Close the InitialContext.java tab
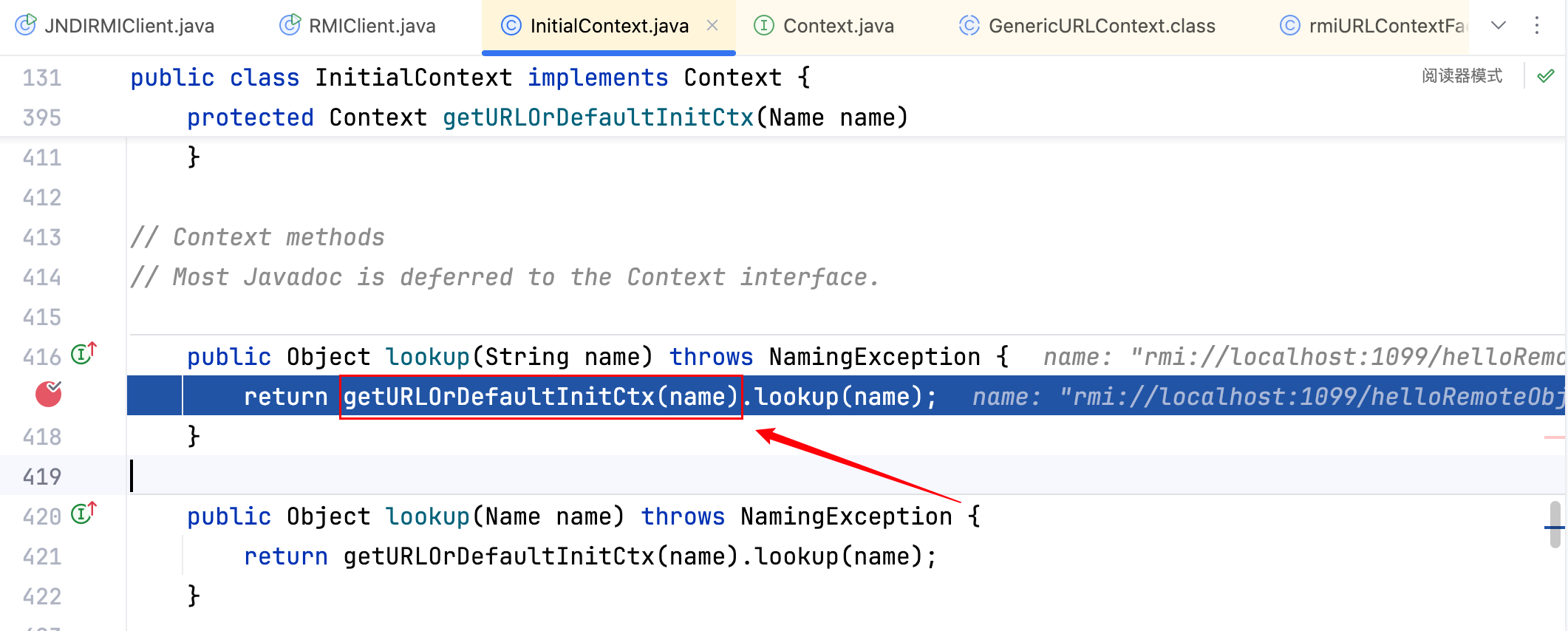This screenshot has width=1568, height=631. point(712,26)
